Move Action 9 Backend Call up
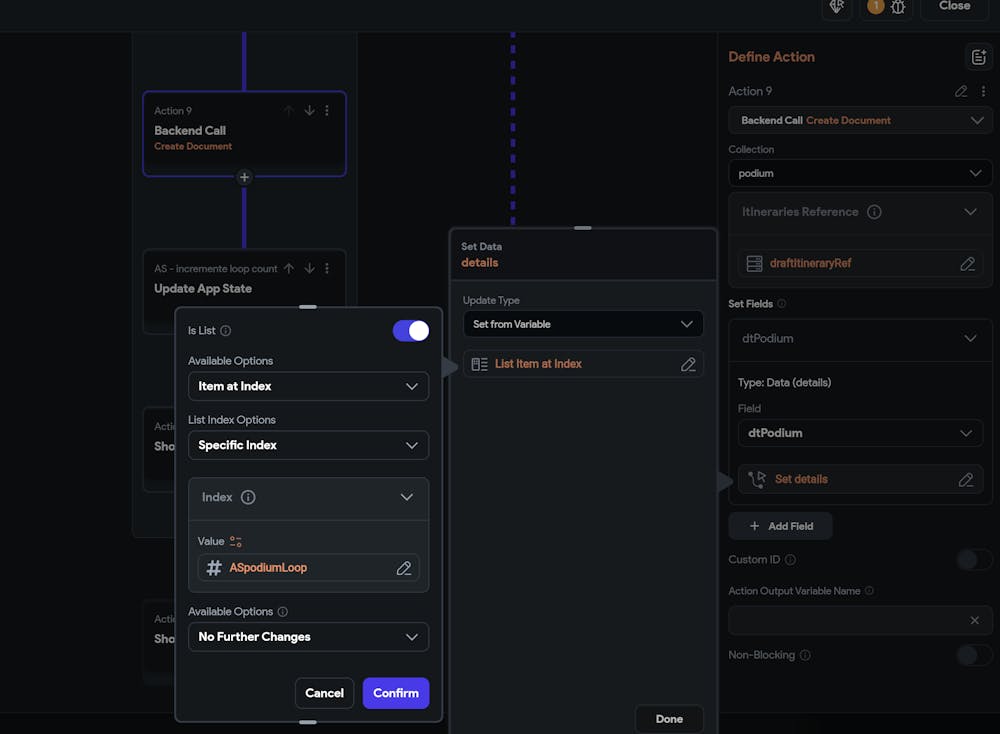Screen dimensions: 1000x734 [x=289, y=110]
